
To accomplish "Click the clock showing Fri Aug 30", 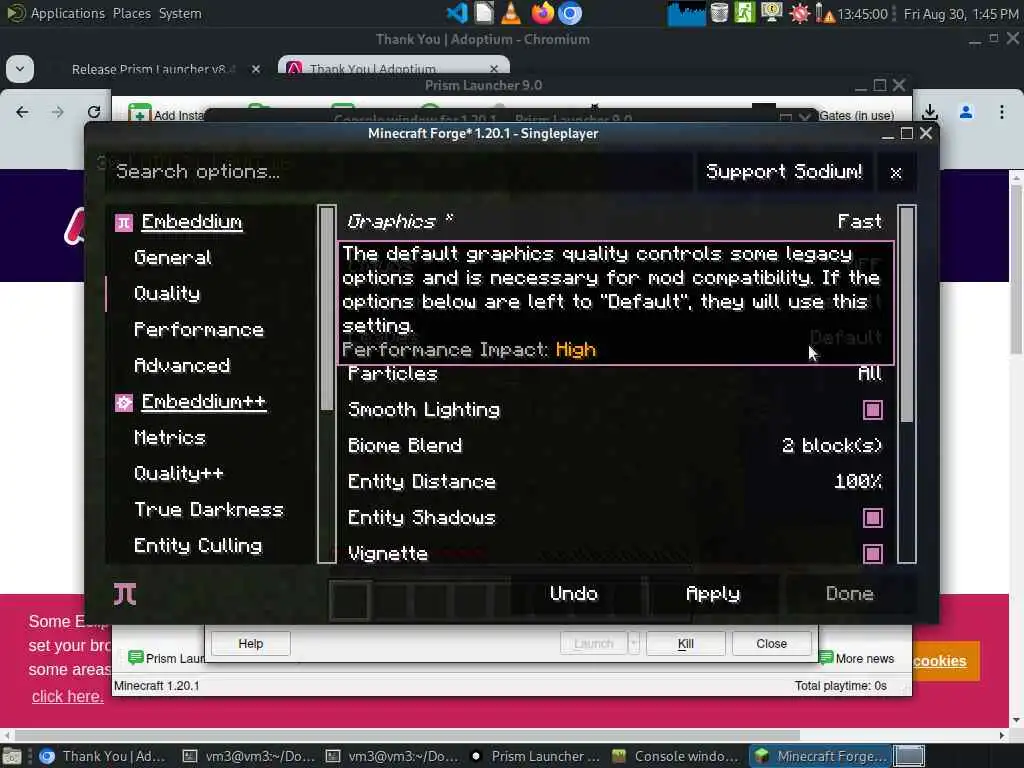I will (961, 13).
